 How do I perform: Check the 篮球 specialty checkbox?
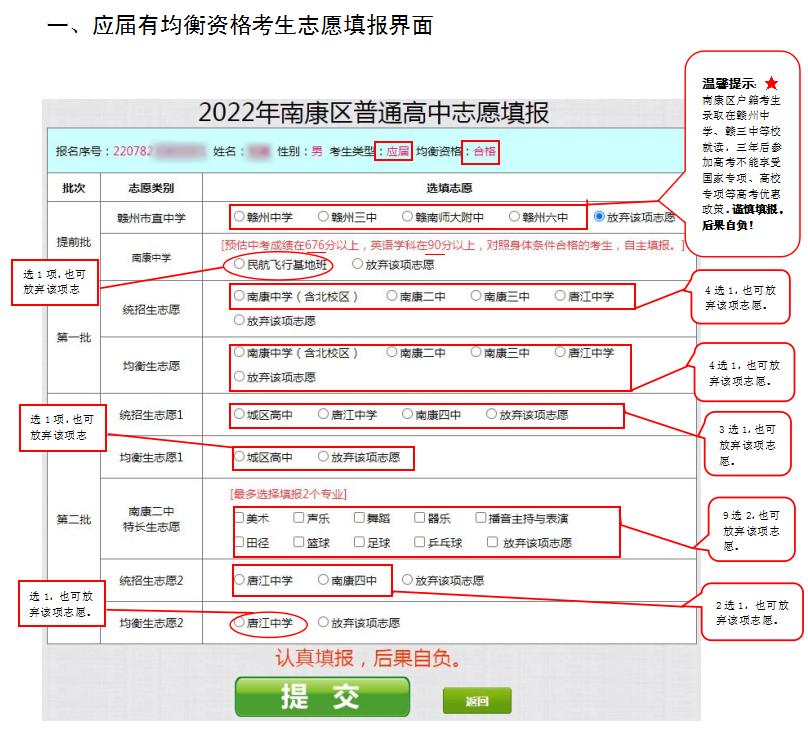[297, 540]
